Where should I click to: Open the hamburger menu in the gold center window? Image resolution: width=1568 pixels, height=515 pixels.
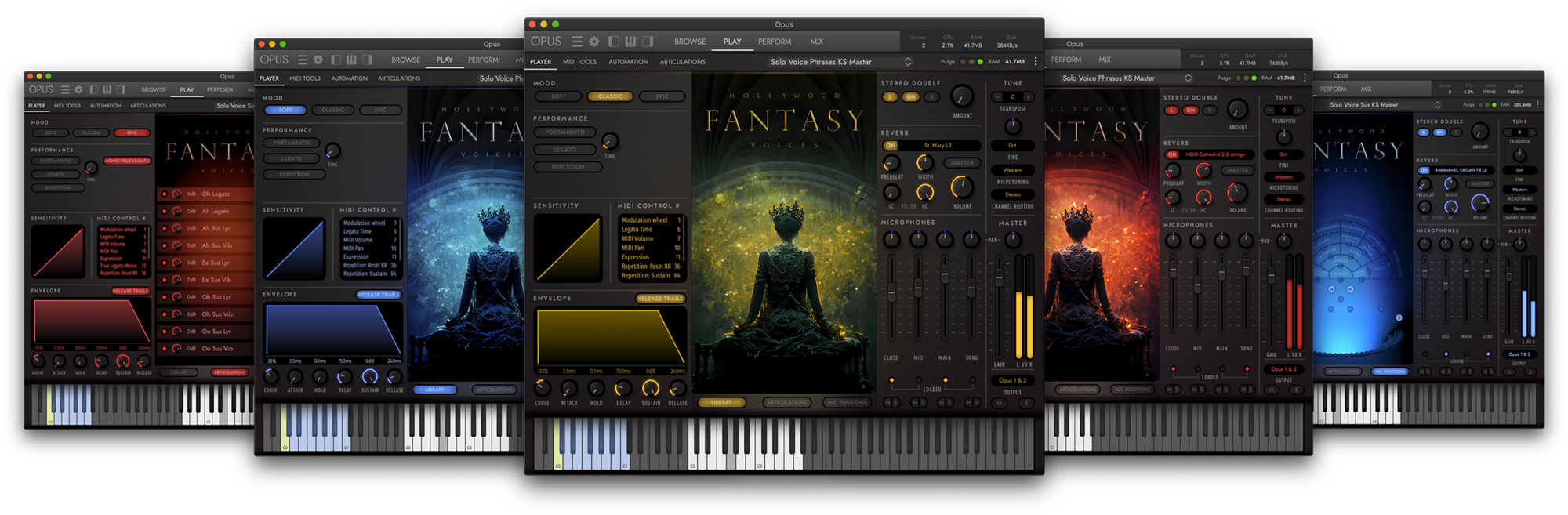pyautogui.click(x=577, y=42)
